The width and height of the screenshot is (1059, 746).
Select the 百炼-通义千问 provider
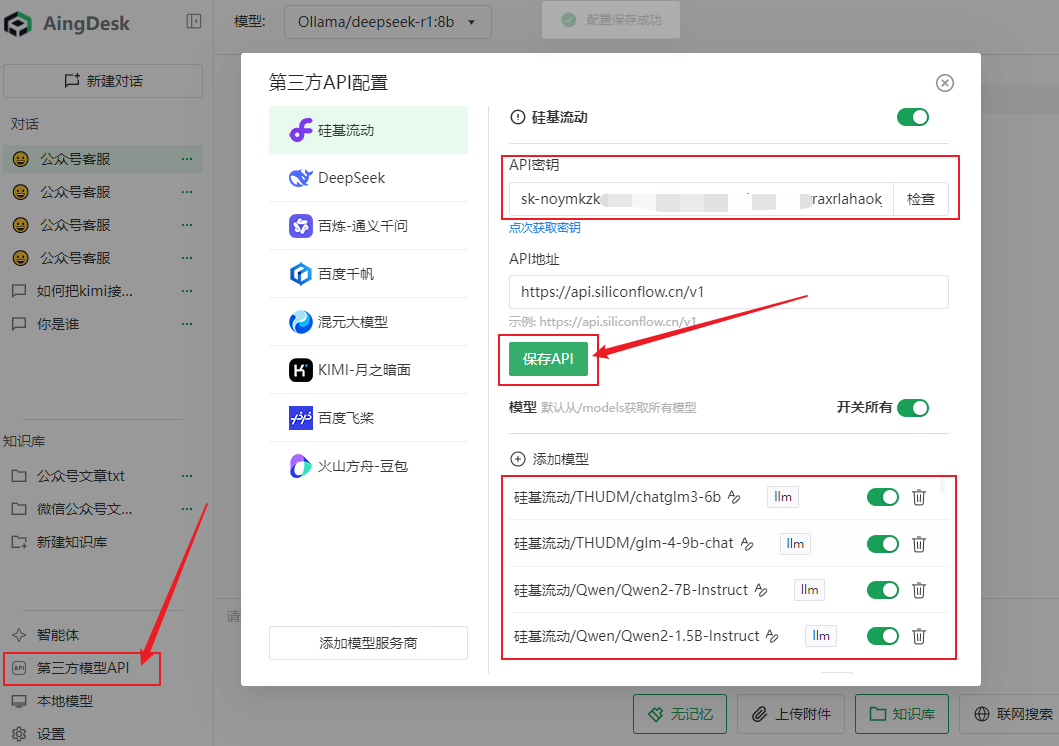click(368, 226)
